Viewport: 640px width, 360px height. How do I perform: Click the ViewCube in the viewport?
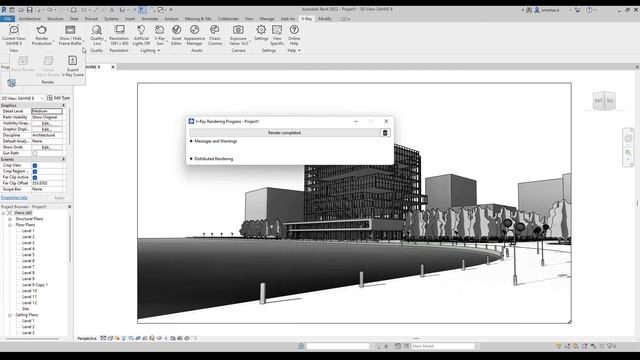pos(604,100)
